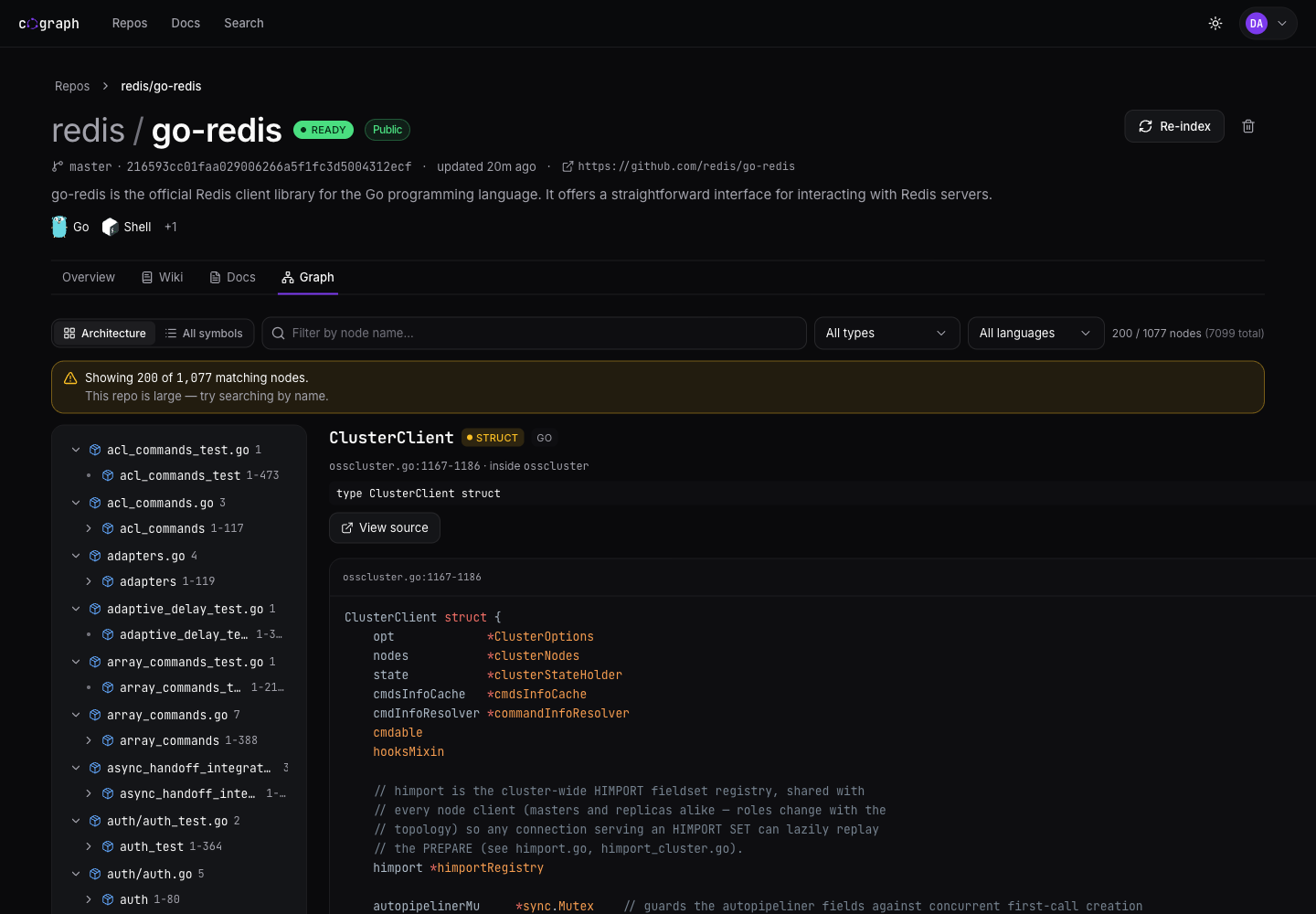This screenshot has width=1316, height=914.
Task: Click the Go gopher language icon
Action: (59, 227)
